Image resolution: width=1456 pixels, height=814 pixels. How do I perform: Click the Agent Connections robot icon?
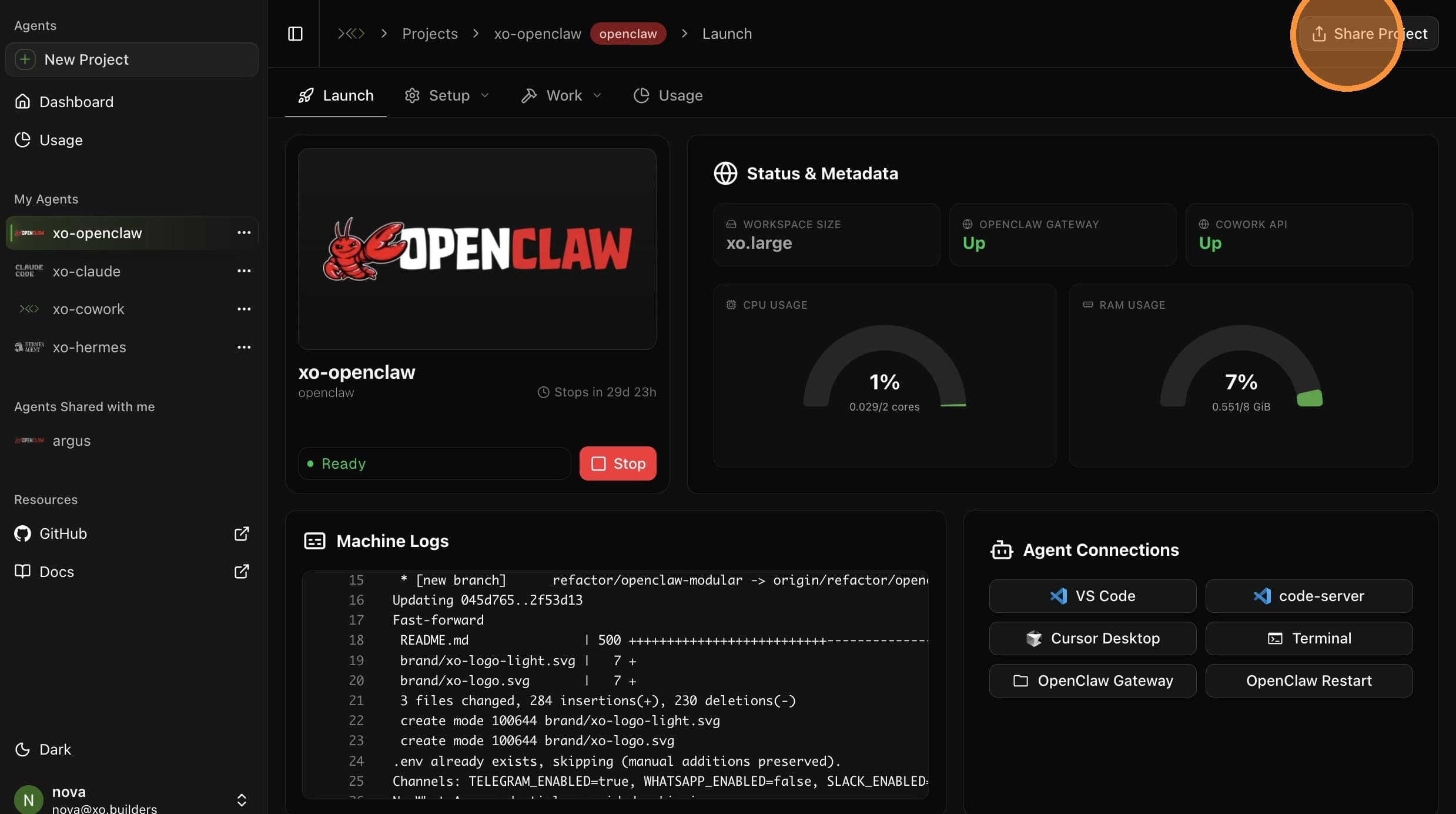[x=1002, y=550]
